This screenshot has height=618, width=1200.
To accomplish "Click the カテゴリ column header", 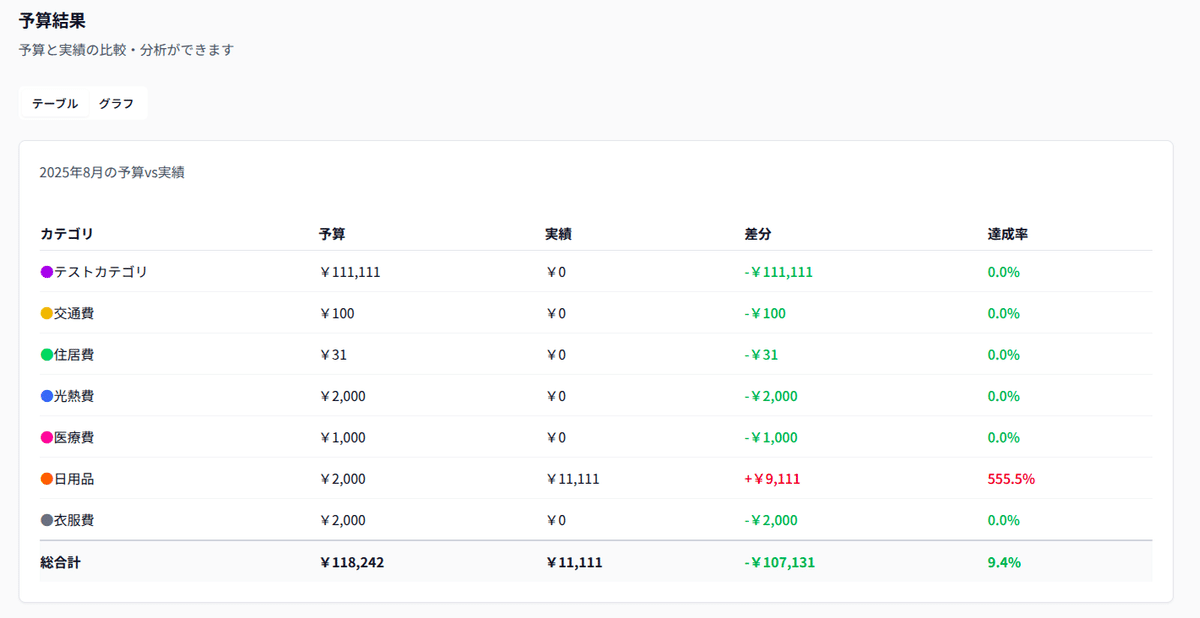I will click(67, 234).
